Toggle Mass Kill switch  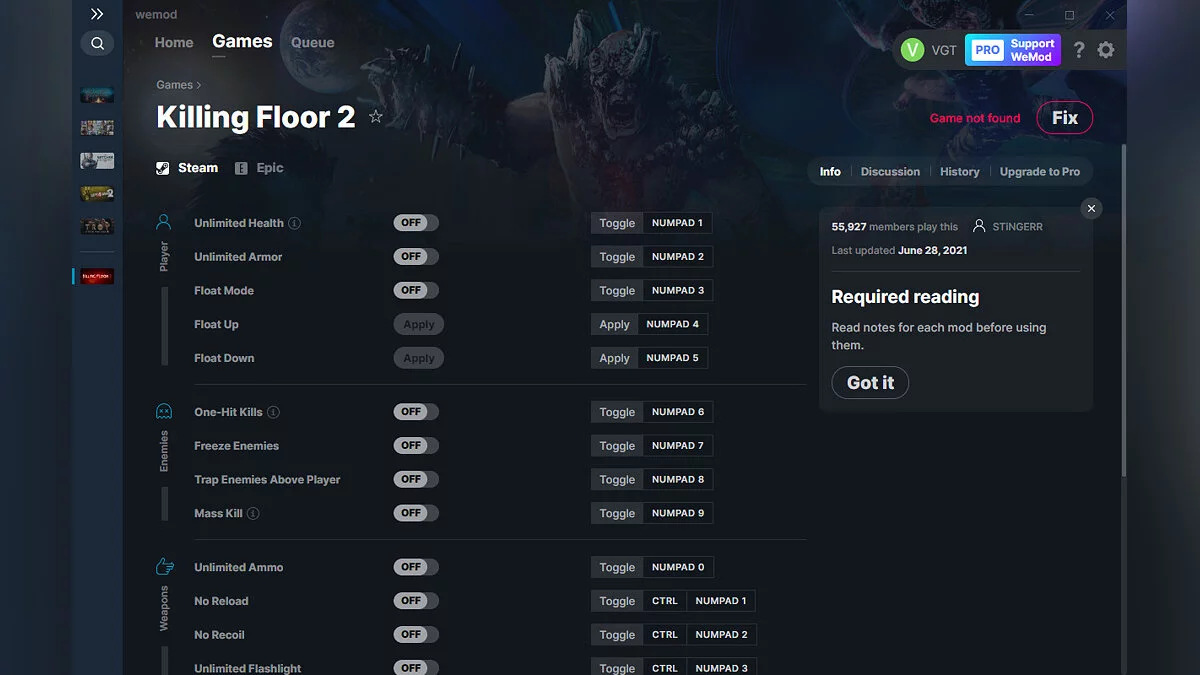416,513
